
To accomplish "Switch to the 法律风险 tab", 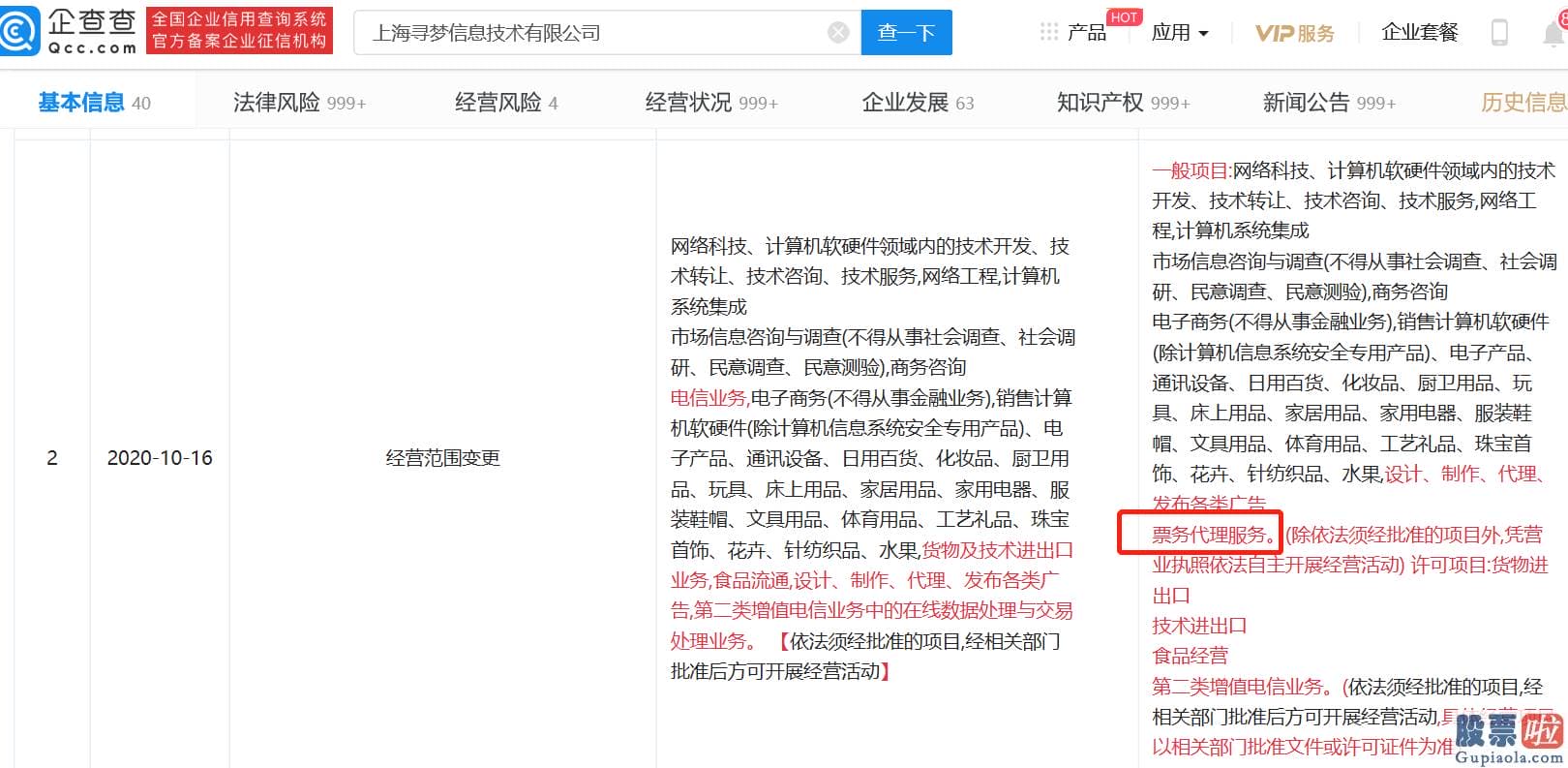I will point(299,102).
